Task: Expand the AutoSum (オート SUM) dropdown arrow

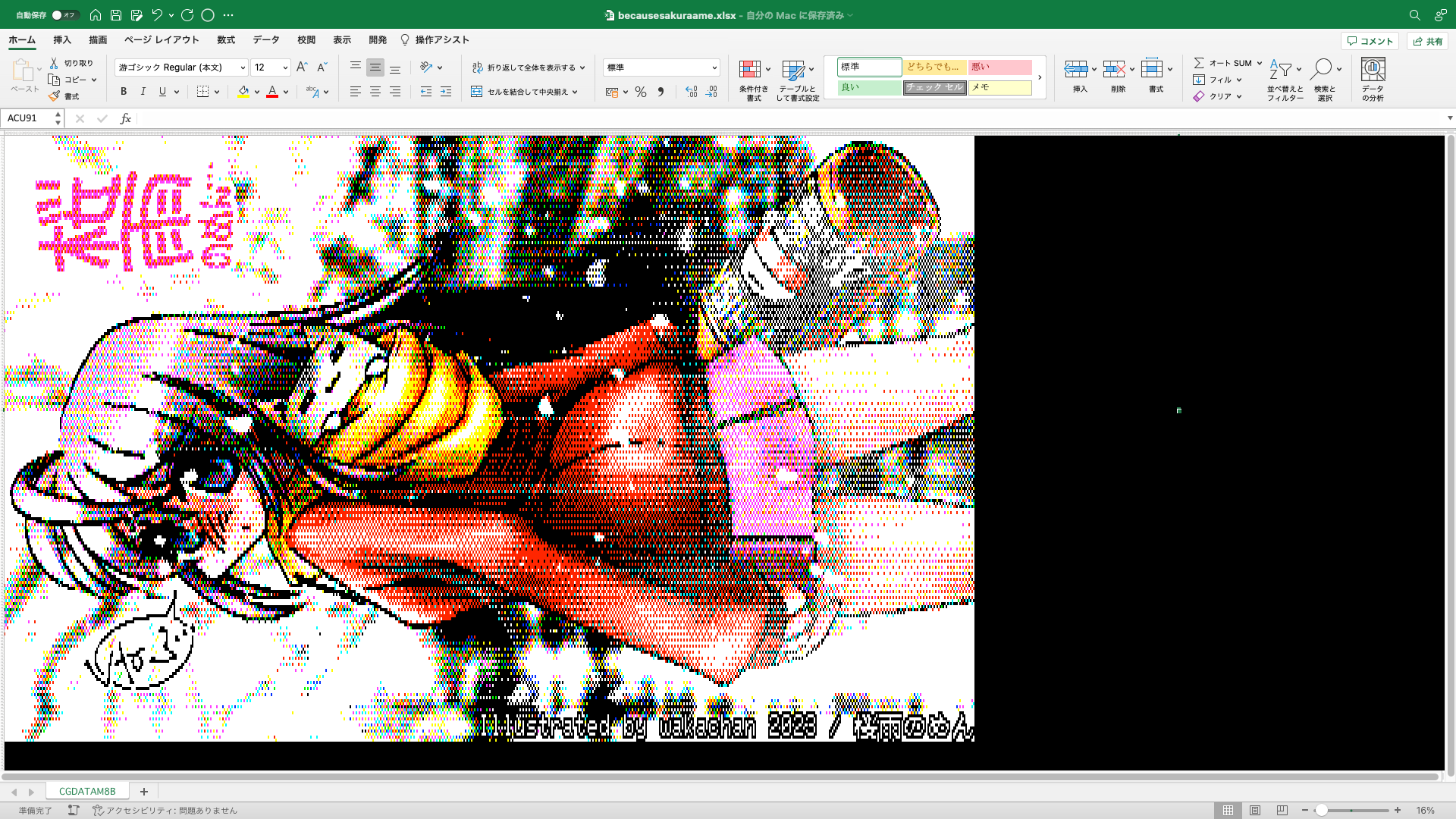Action: [x=1260, y=63]
